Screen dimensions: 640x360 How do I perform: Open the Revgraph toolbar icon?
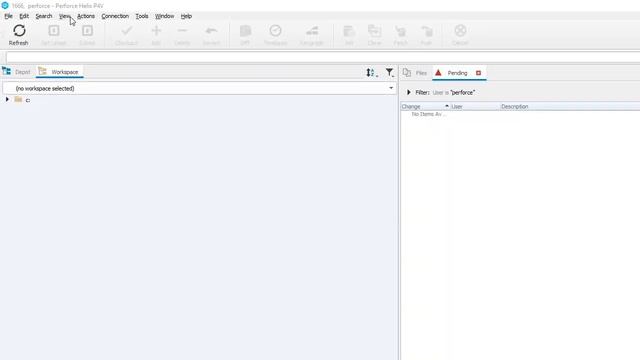point(312,31)
